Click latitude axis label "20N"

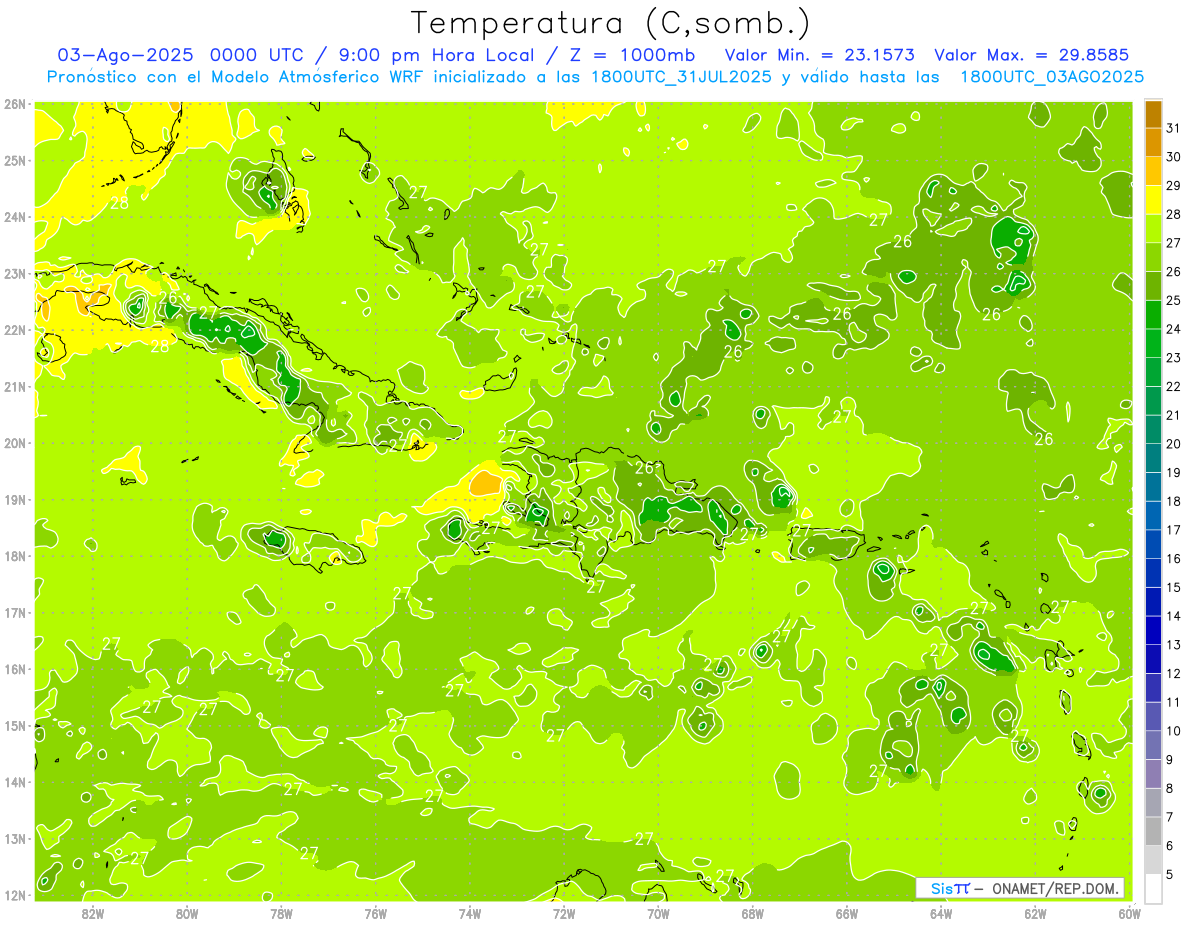point(15,443)
